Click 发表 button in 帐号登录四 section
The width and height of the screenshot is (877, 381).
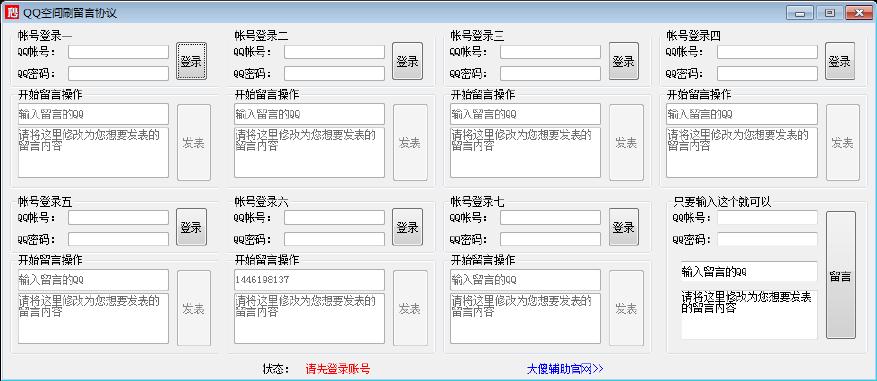coord(843,143)
